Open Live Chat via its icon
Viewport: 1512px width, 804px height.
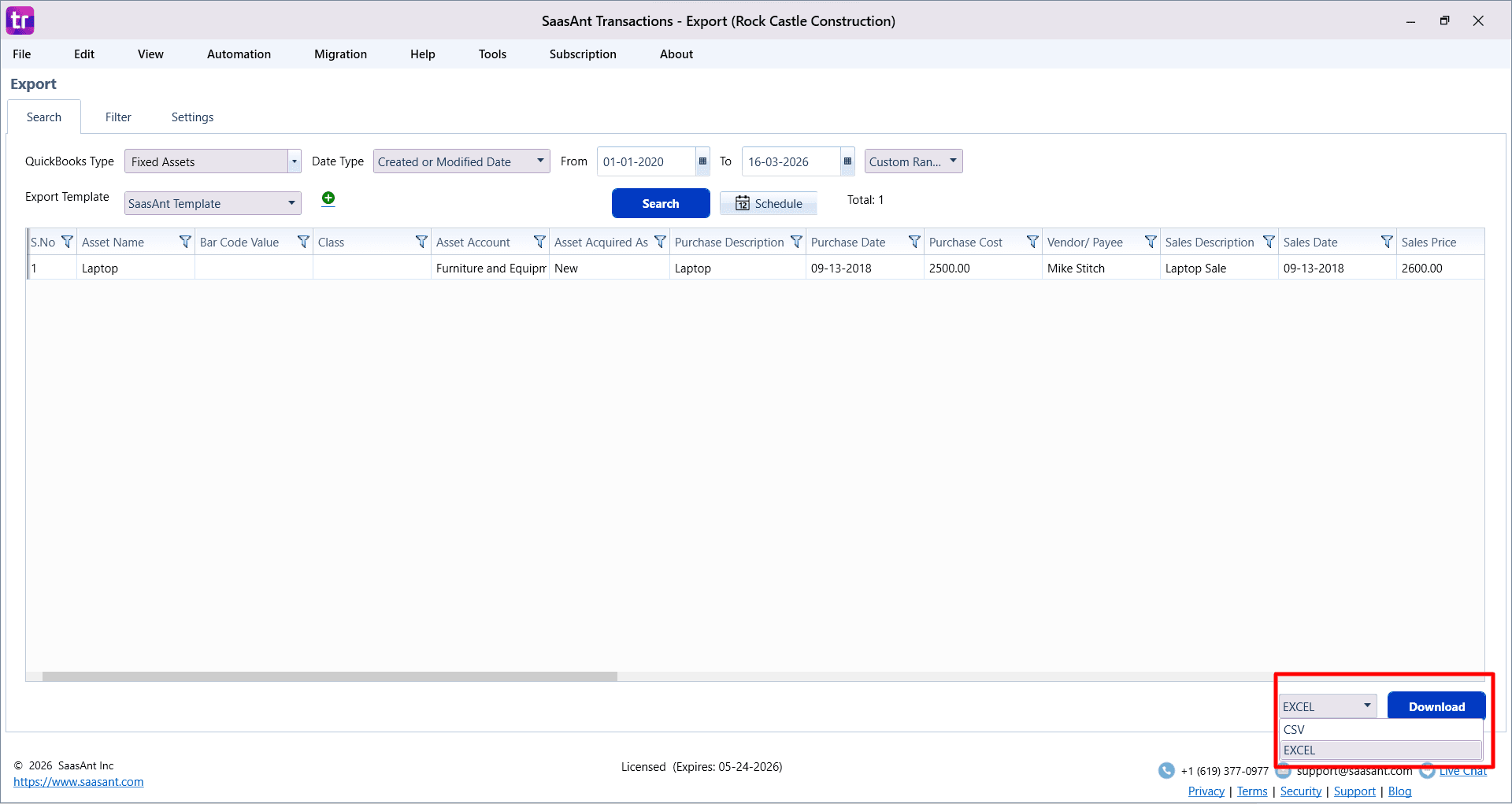pyautogui.click(x=1428, y=770)
